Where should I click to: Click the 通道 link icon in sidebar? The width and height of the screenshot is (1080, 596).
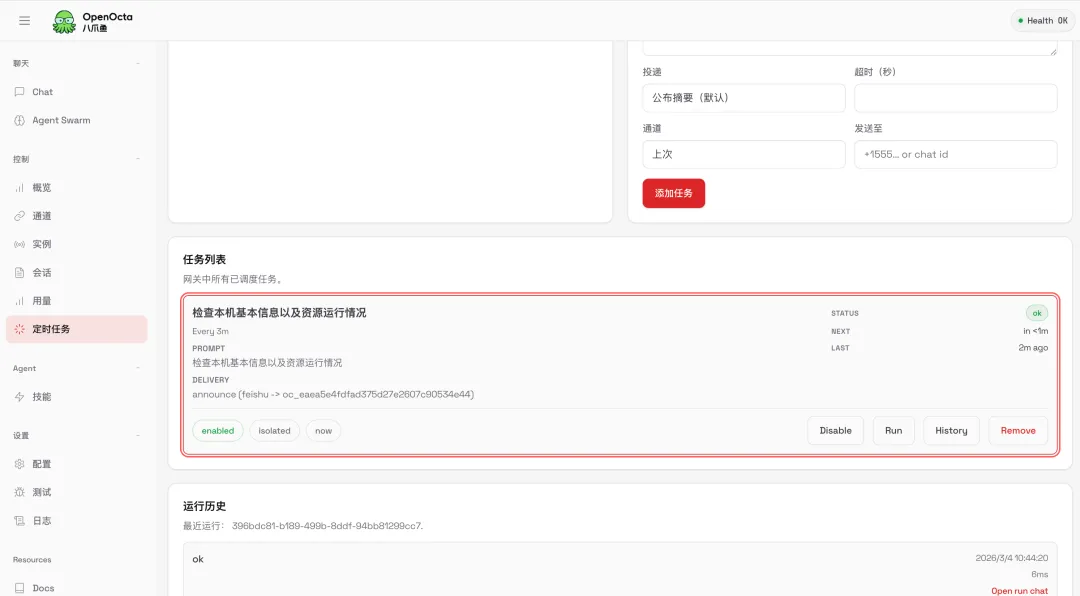(x=20, y=216)
